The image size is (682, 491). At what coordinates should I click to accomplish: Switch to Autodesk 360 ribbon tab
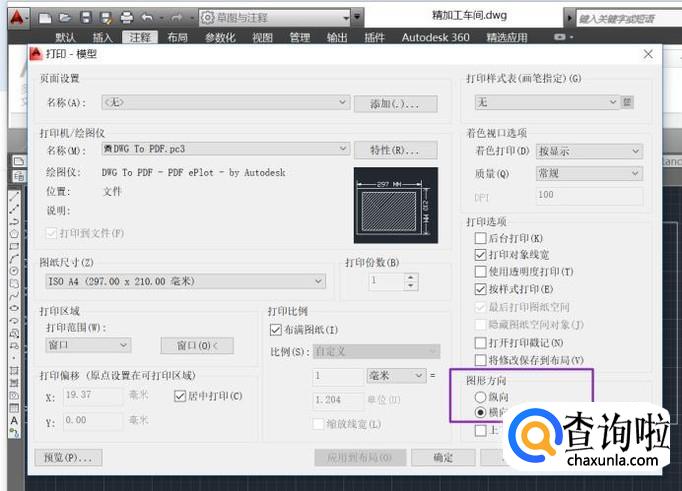point(435,37)
